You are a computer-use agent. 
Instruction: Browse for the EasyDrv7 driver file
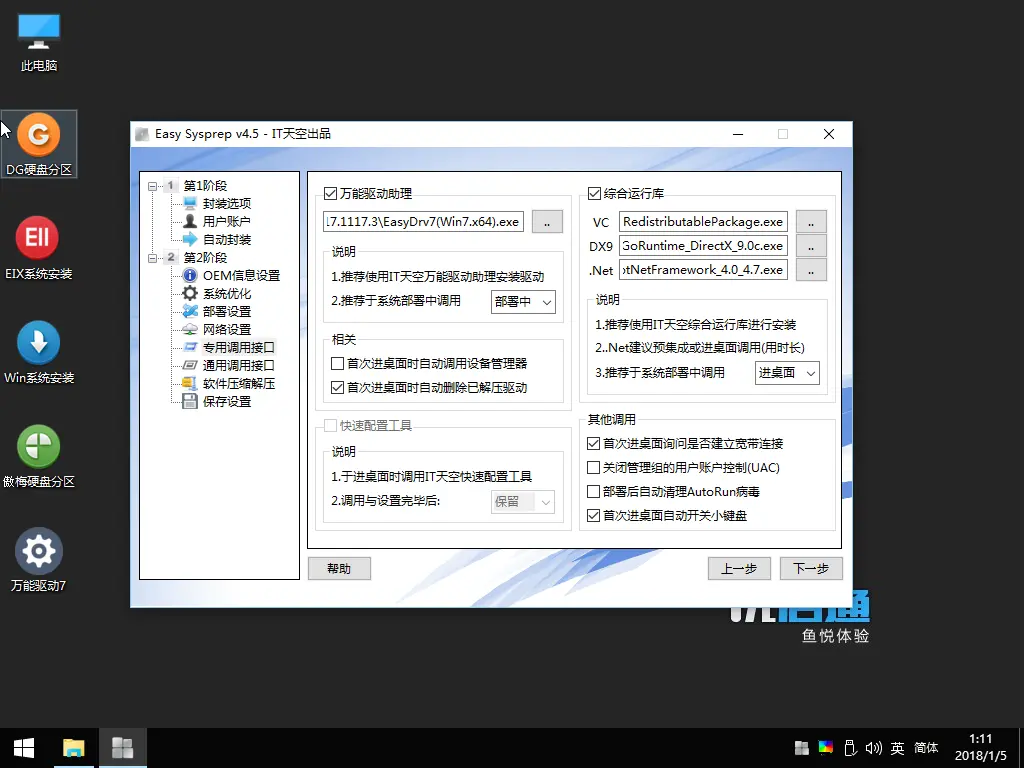coord(547,221)
